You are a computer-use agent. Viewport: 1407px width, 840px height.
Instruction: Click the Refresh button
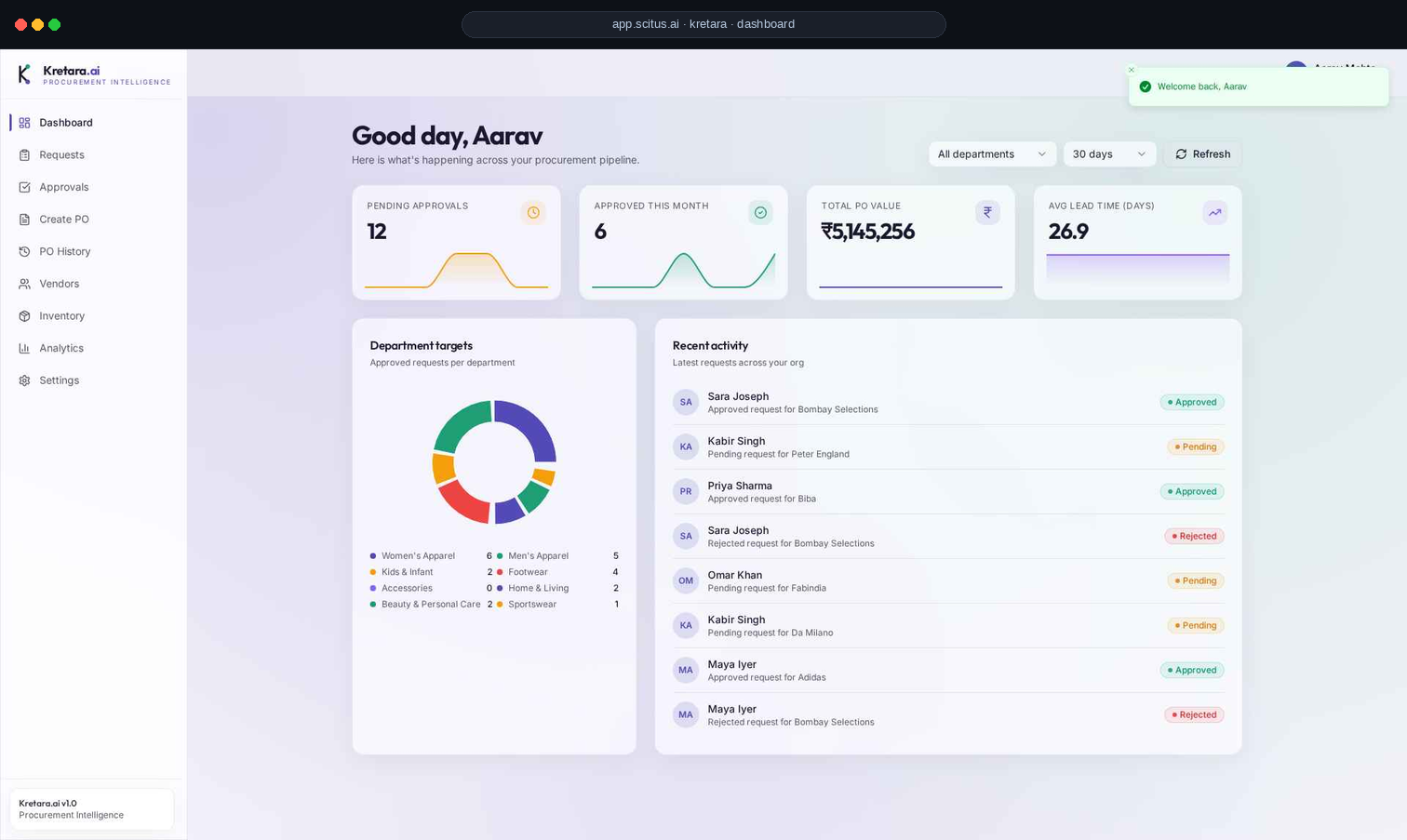1202,154
